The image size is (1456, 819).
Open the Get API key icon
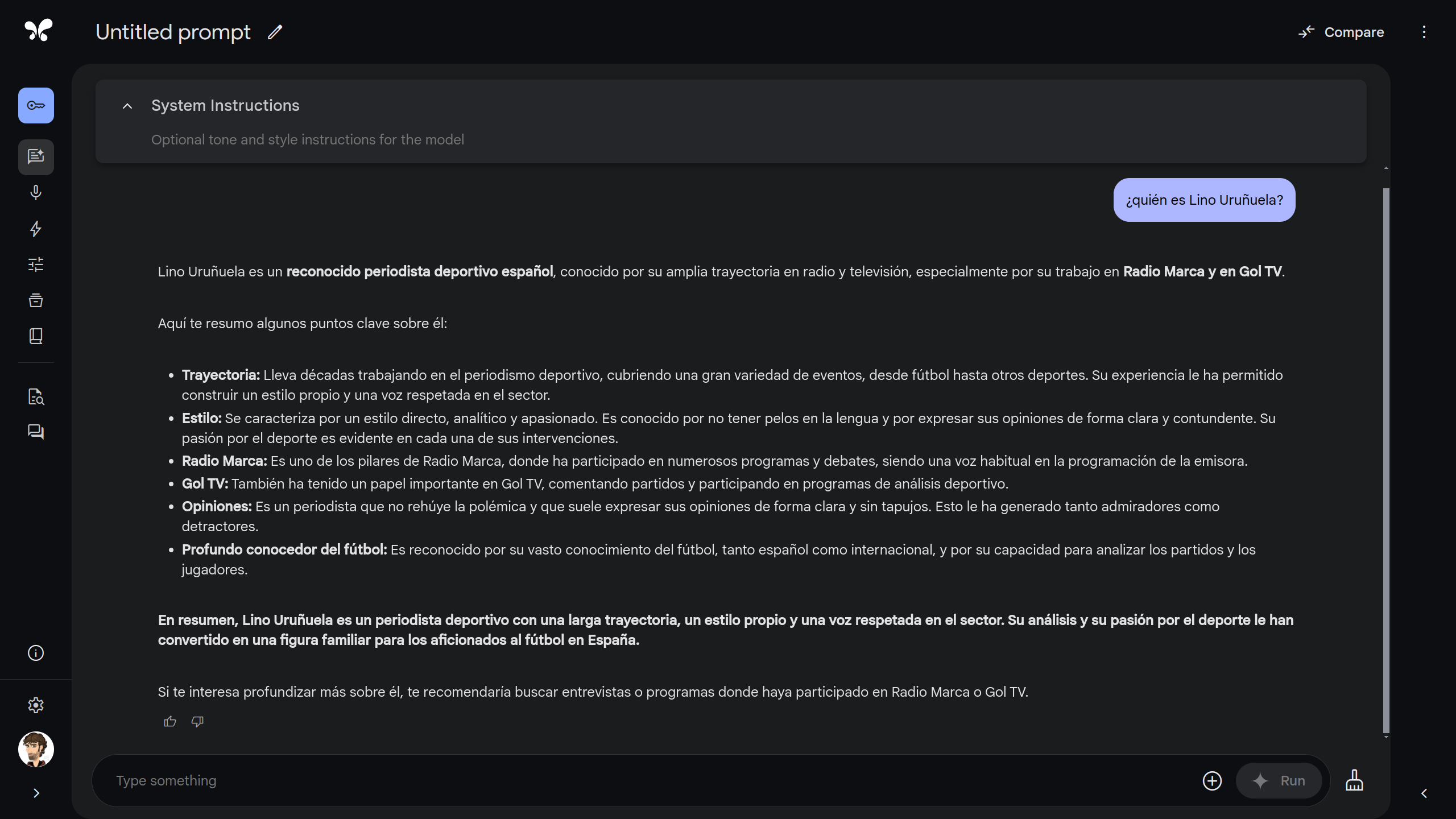(x=36, y=105)
